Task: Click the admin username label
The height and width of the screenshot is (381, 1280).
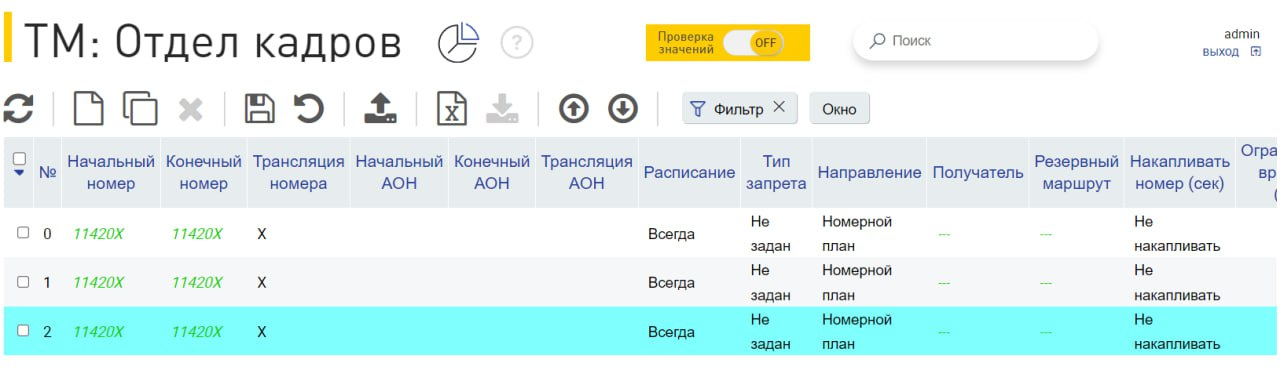Action: [x=1241, y=33]
